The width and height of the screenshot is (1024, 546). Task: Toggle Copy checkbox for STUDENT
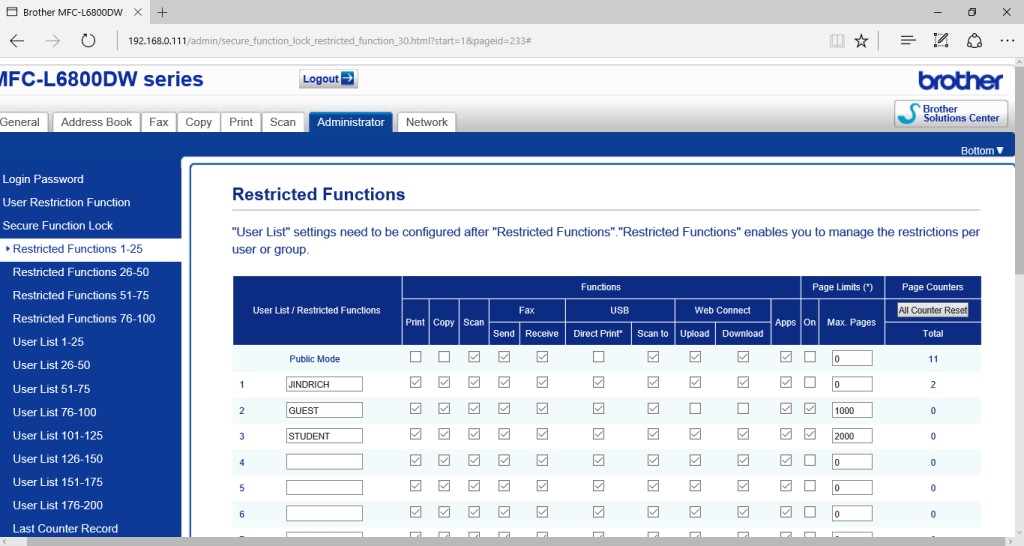[444, 434]
